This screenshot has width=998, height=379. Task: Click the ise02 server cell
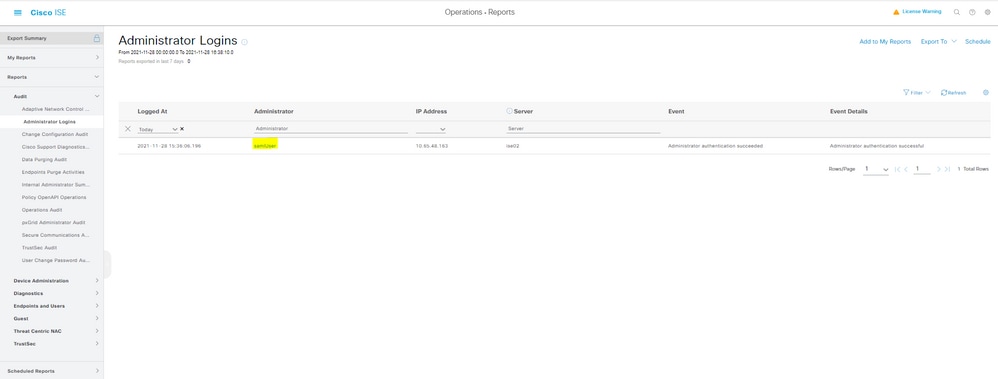512,146
